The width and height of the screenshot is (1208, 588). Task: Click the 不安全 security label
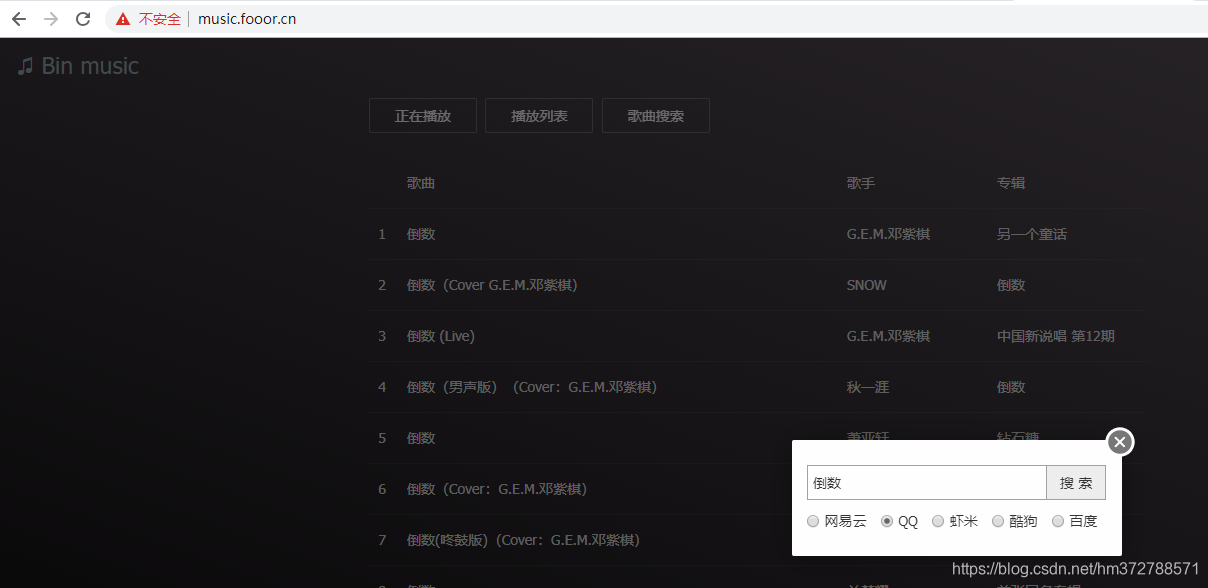[160, 19]
